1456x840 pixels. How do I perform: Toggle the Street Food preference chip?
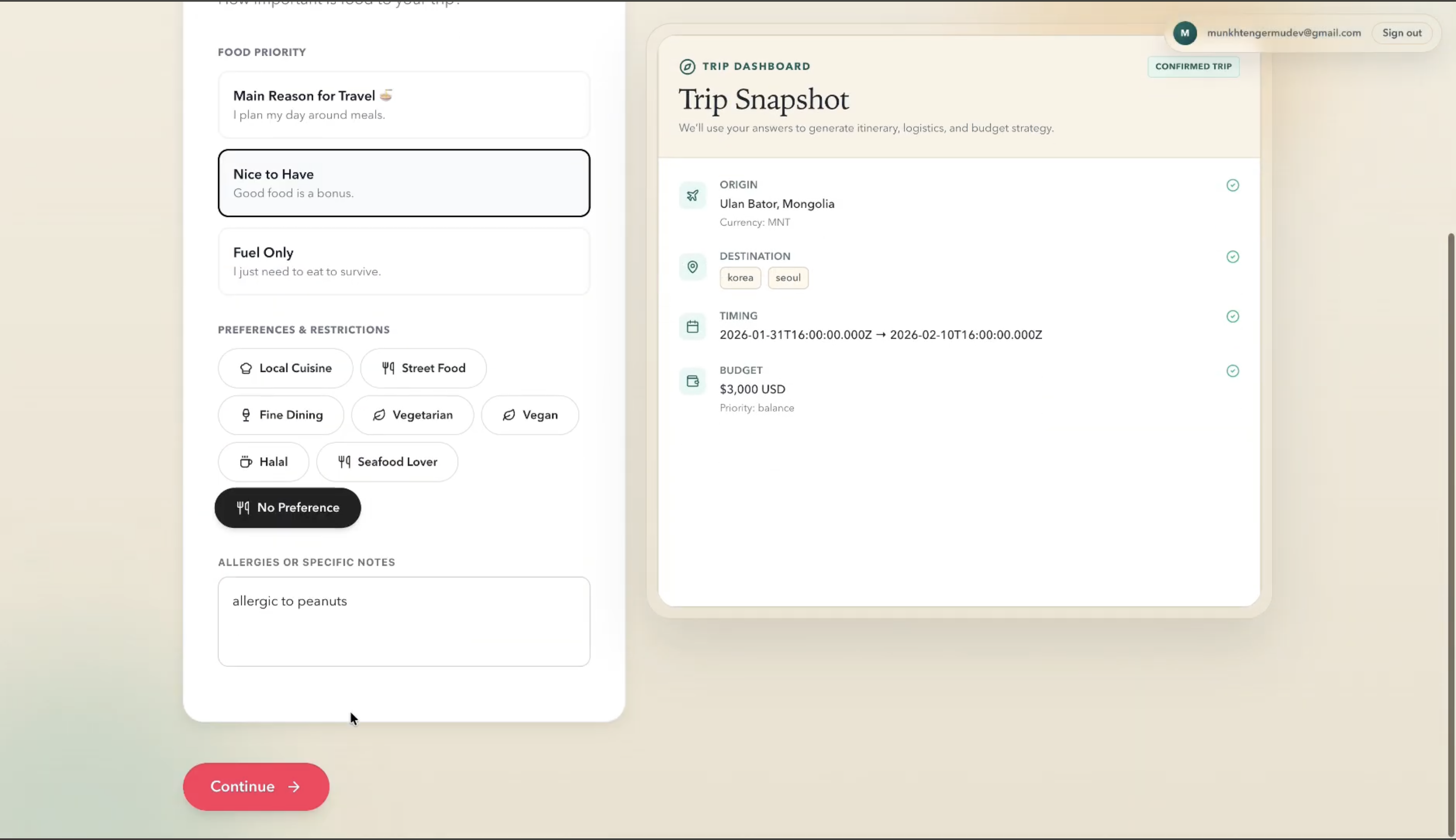tap(423, 368)
